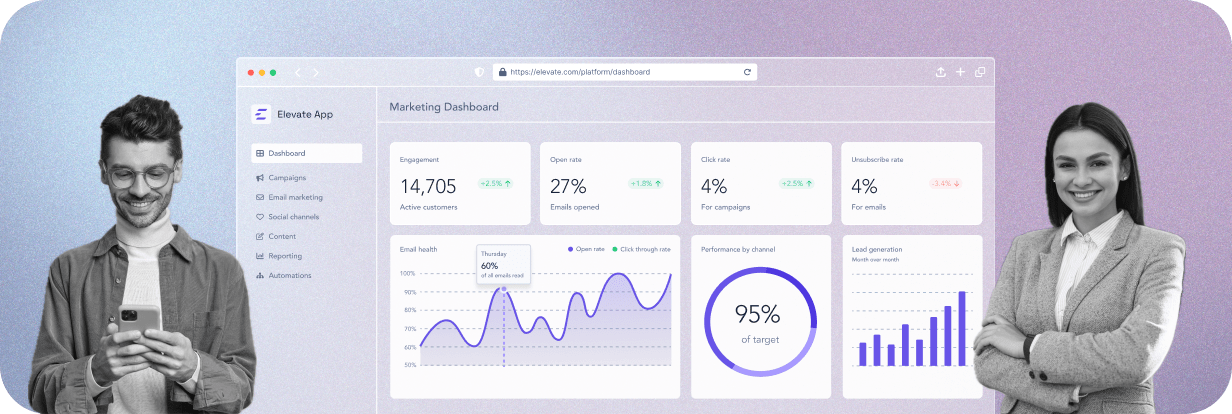
Task: Open a new tab with plus icon
Action: pyautogui.click(x=960, y=72)
